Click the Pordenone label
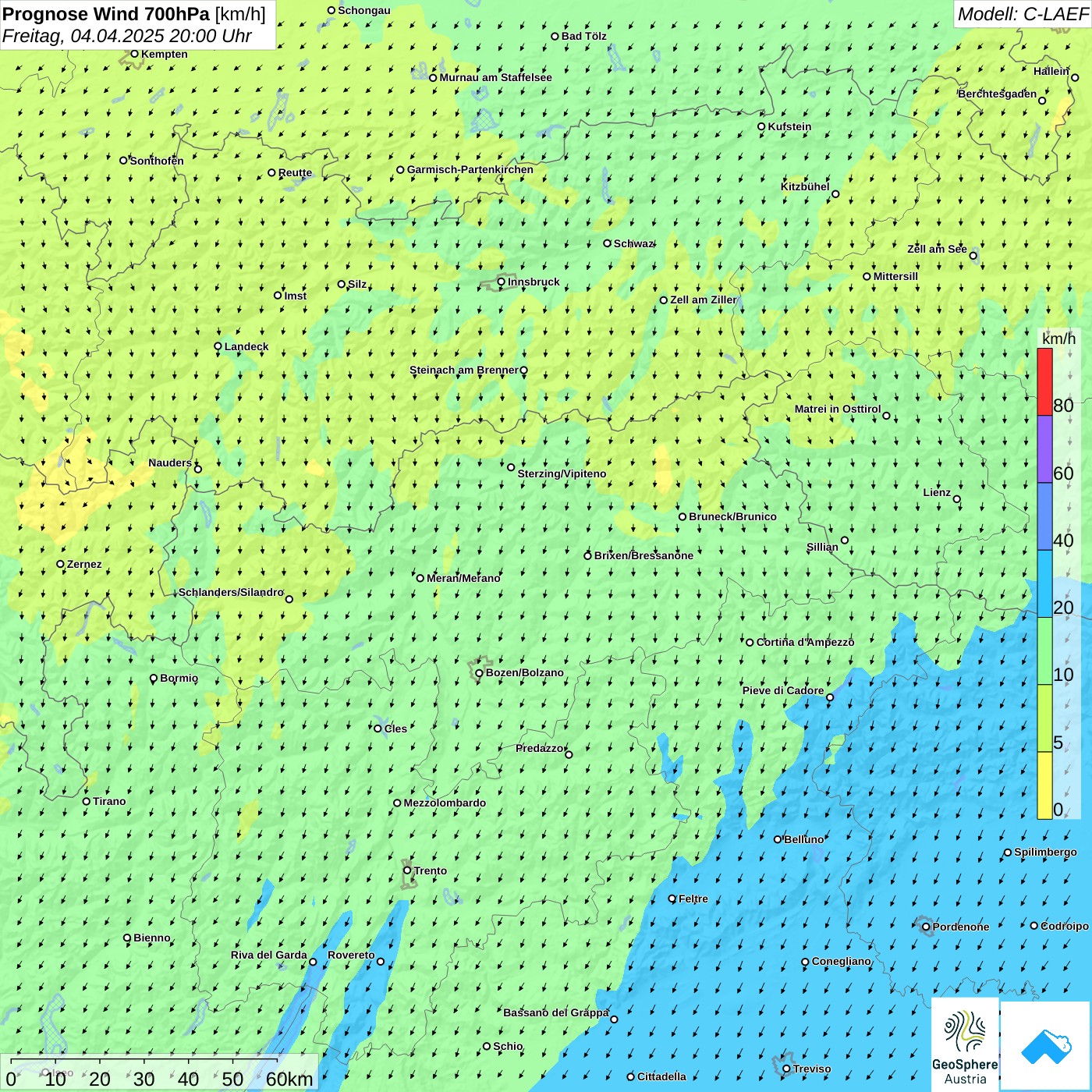This screenshot has width=1092, height=1092. tap(961, 927)
